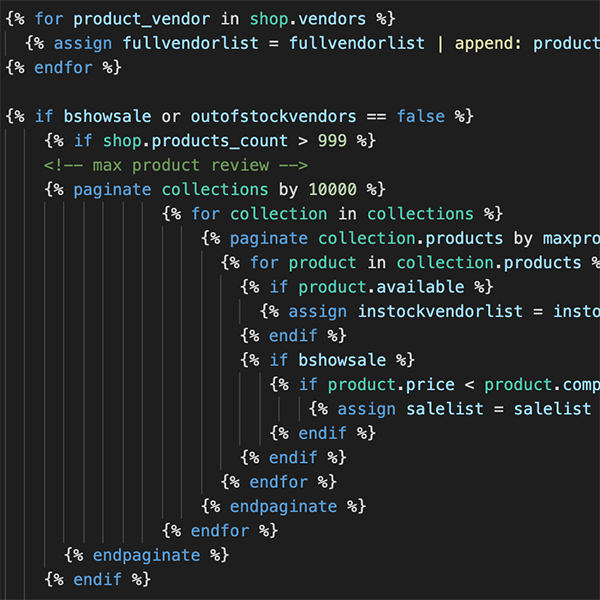Click the 'max product review' comment
This screenshot has width=600, height=600.
176,165
